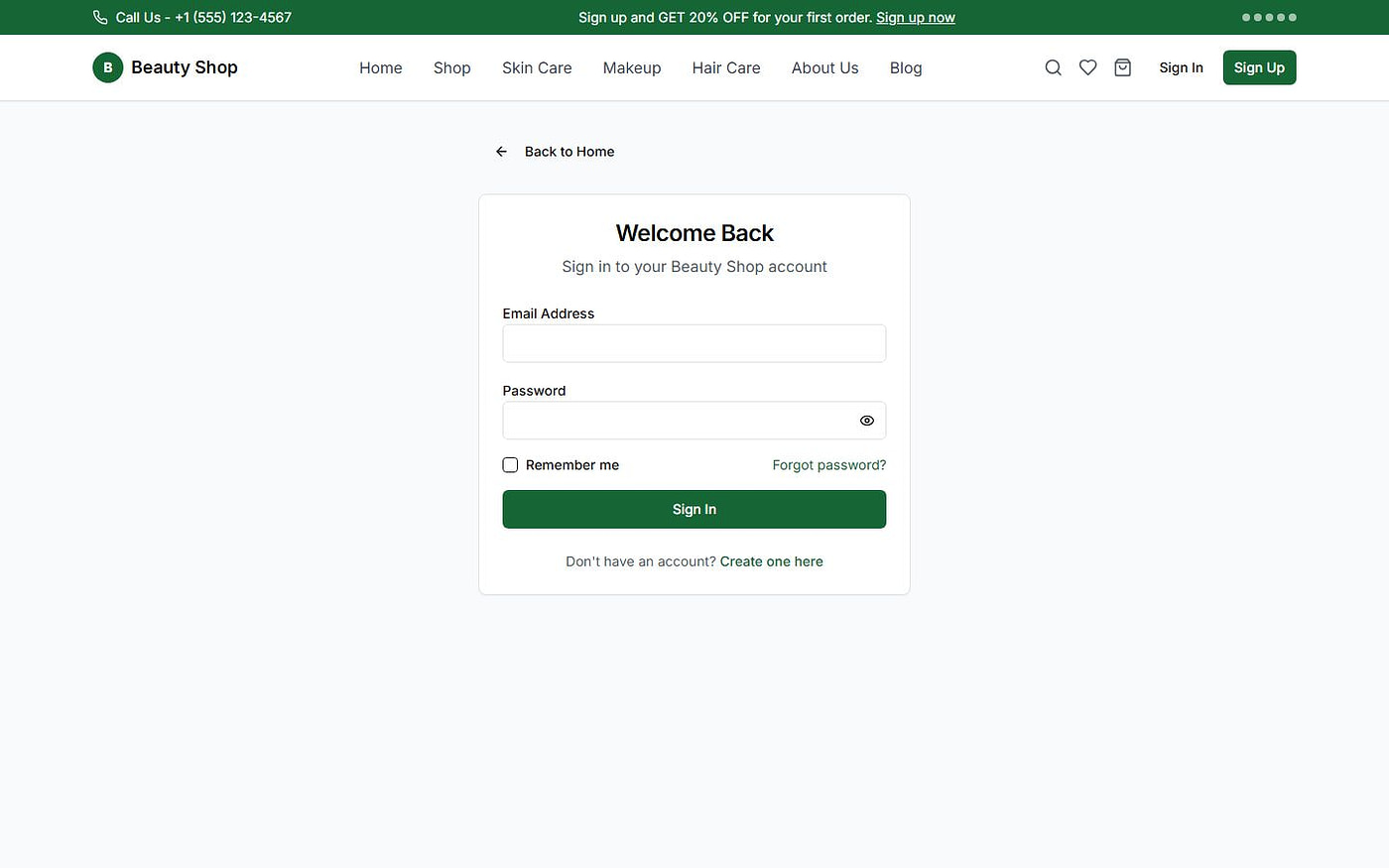Open the Shop menu item

[x=452, y=67]
